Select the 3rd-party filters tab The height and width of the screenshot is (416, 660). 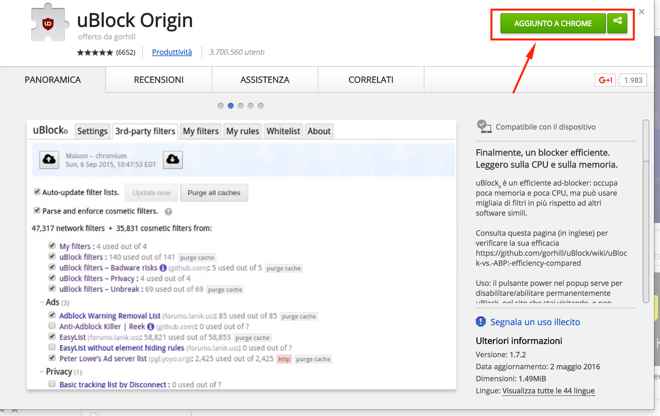click(145, 131)
